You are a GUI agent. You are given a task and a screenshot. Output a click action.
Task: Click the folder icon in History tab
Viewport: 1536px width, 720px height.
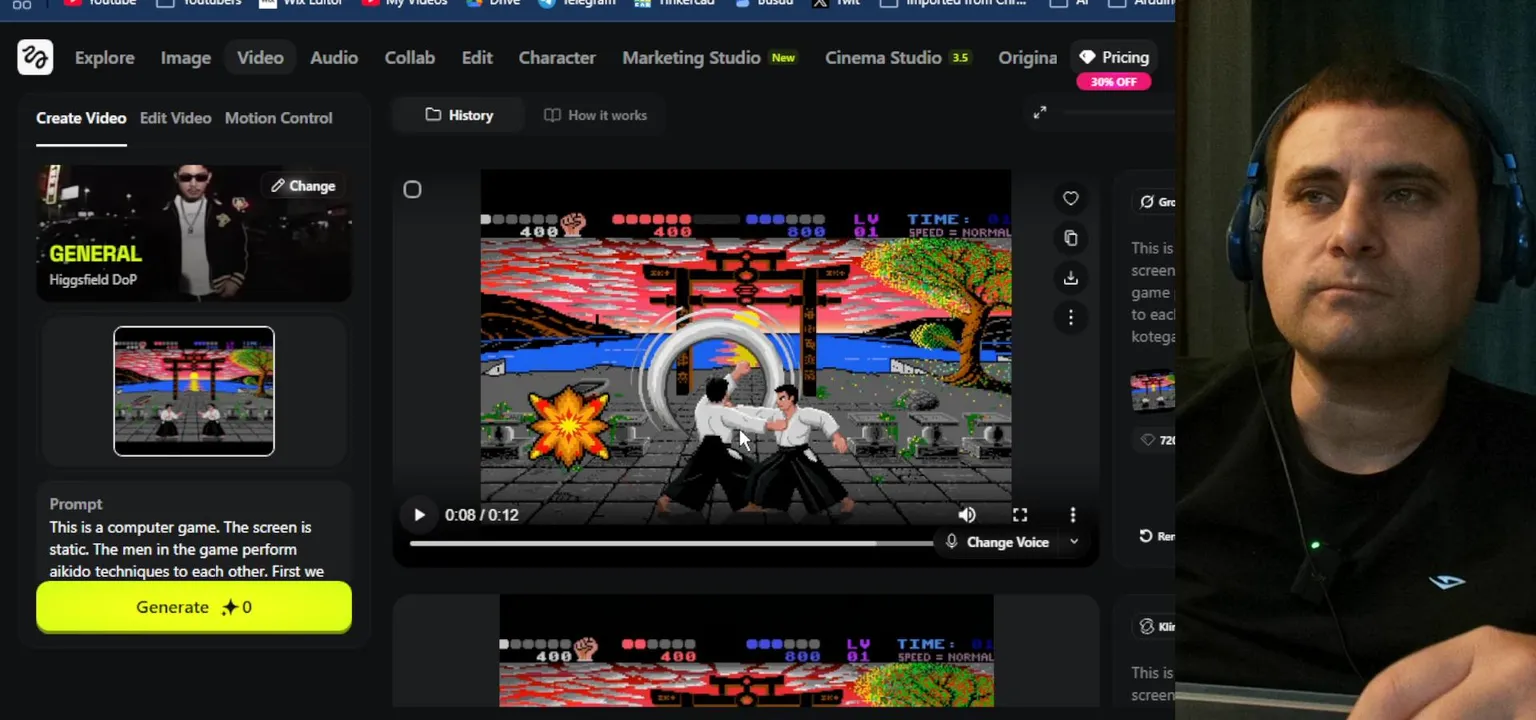(x=433, y=115)
